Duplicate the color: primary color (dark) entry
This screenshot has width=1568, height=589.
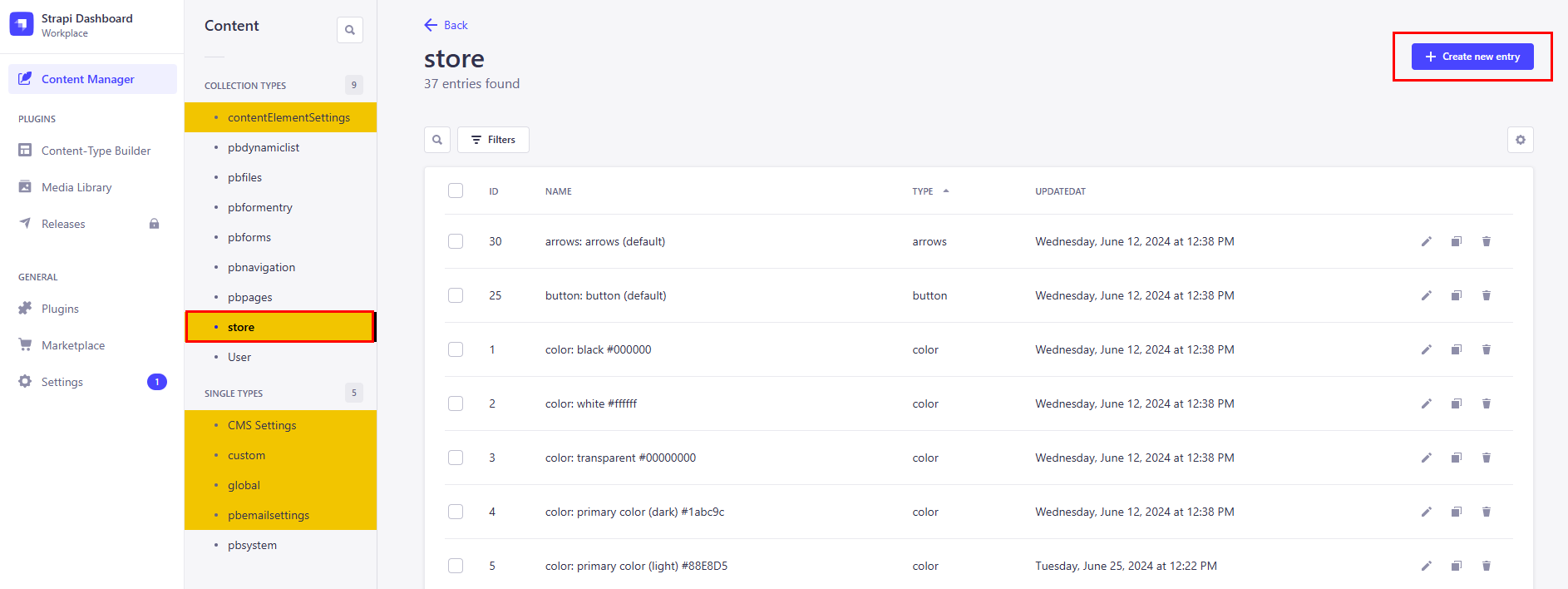(x=1457, y=512)
